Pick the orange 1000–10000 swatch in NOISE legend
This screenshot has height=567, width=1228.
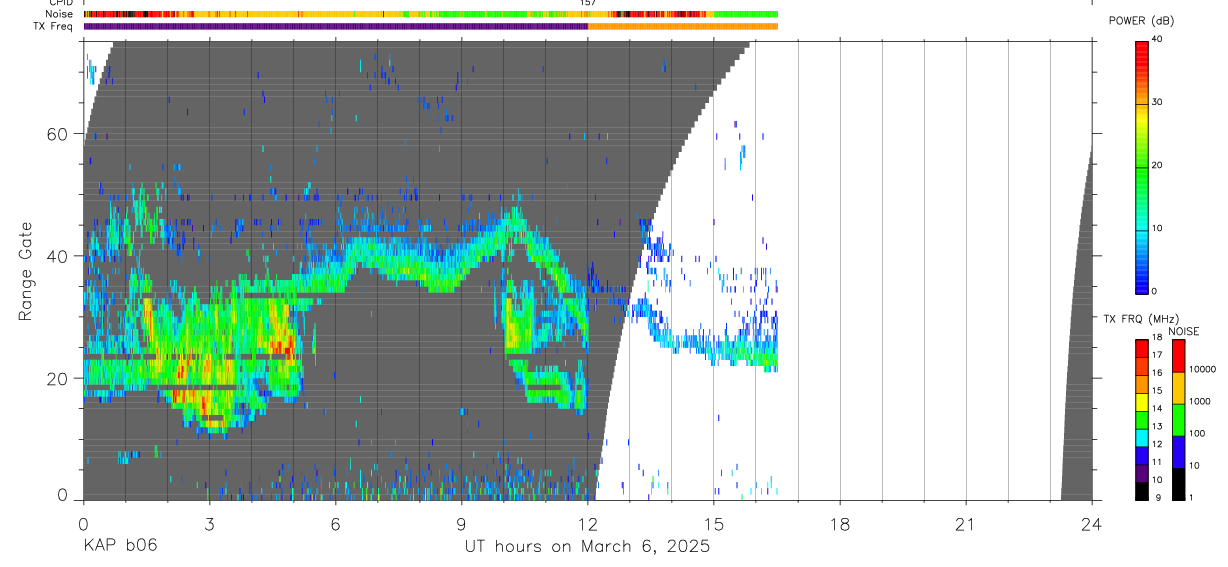tap(1178, 388)
